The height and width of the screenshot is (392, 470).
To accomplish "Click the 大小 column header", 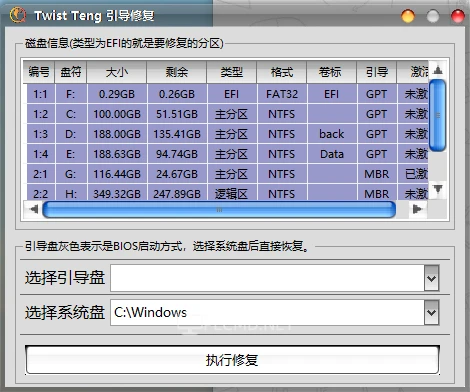I will [117, 72].
